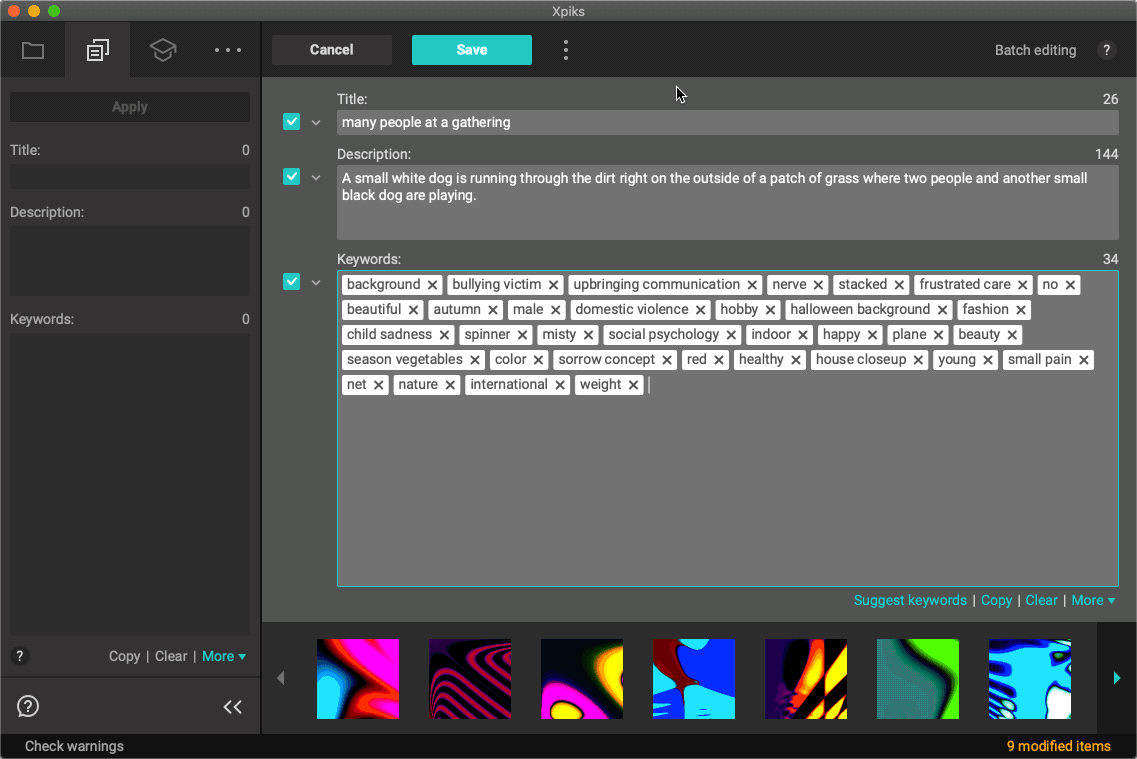Switch to the batch editing tab icon
Viewport: 1137px width, 759px height.
point(97,50)
